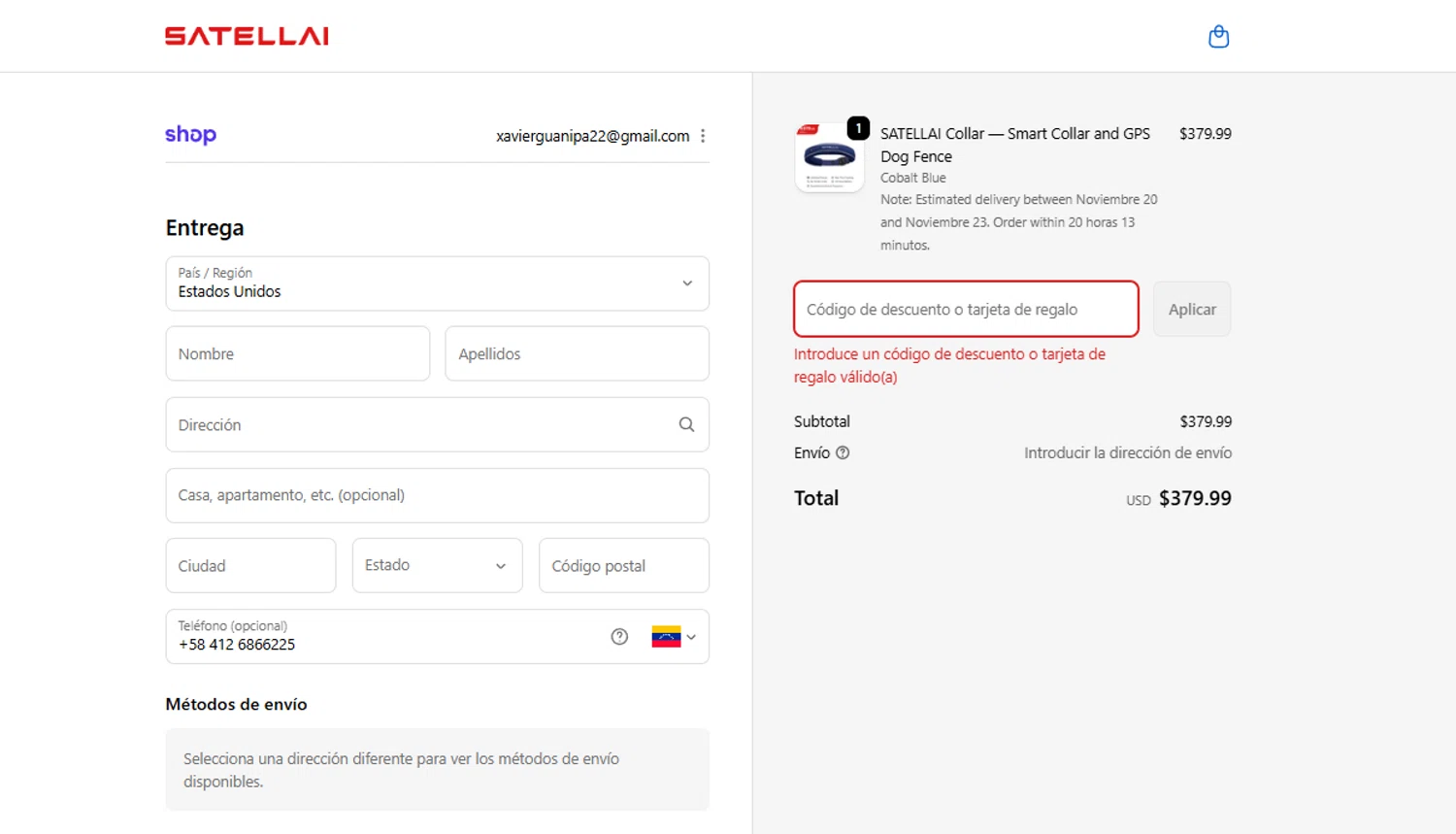Screen dimensions: 1456x834
Task: Click the SATELLAI Collar product thumbnail
Action: [x=830, y=157]
